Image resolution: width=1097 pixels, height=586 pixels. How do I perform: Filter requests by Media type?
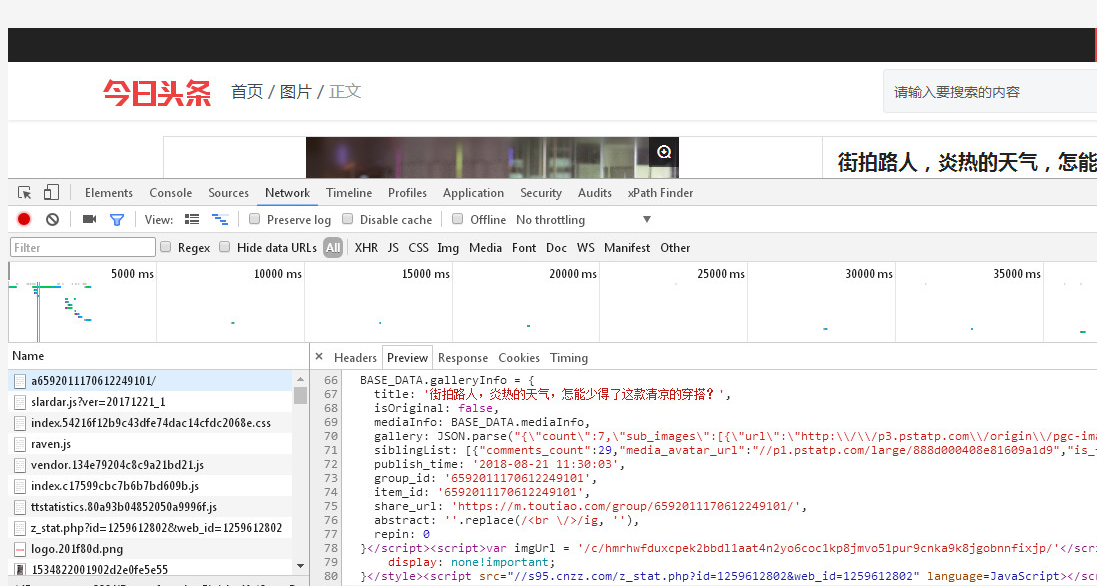coord(486,248)
